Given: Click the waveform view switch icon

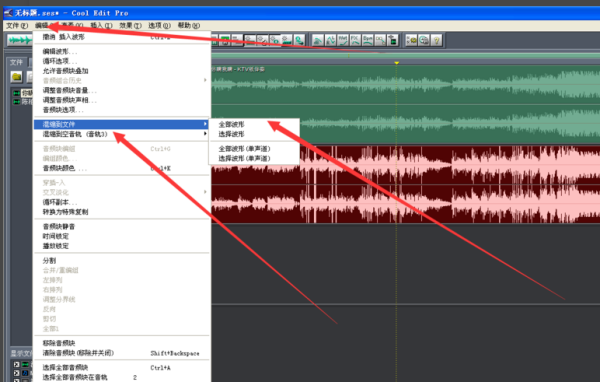Looking at the screenshot, I should click(19, 40).
